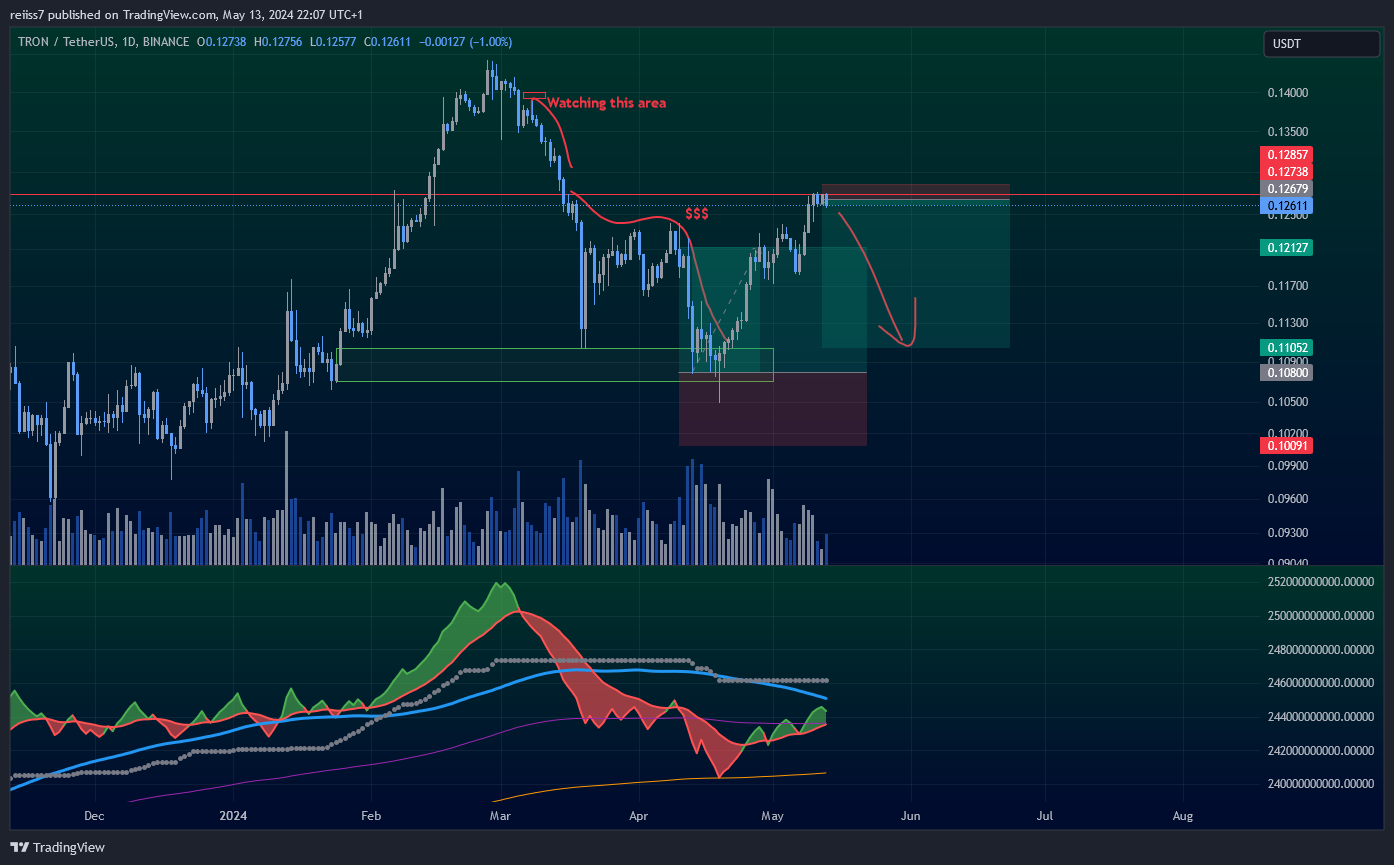The width and height of the screenshot is (1394, 865).
Task: Click the 0.11300 price axis tick
Action: 1288,323
